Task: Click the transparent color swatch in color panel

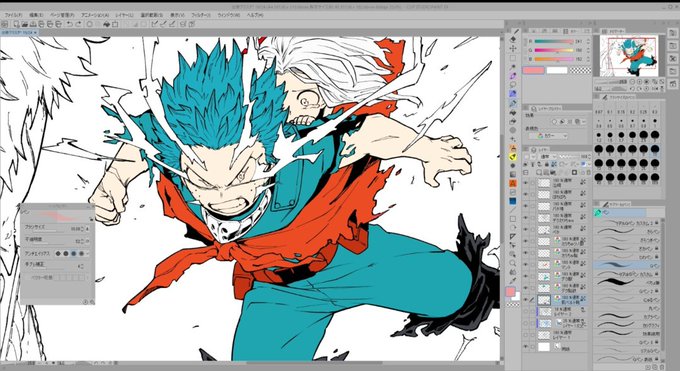Action: 580,70
